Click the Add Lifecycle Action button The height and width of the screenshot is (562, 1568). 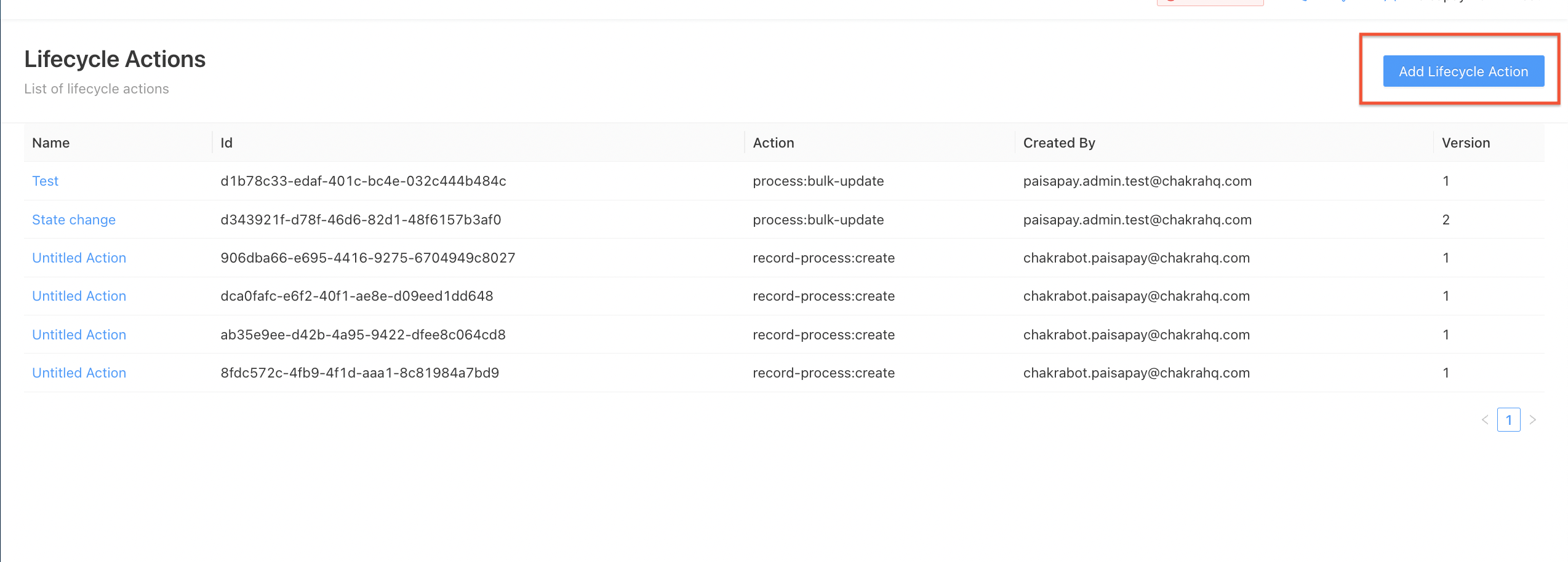(x=1463, y=71)
